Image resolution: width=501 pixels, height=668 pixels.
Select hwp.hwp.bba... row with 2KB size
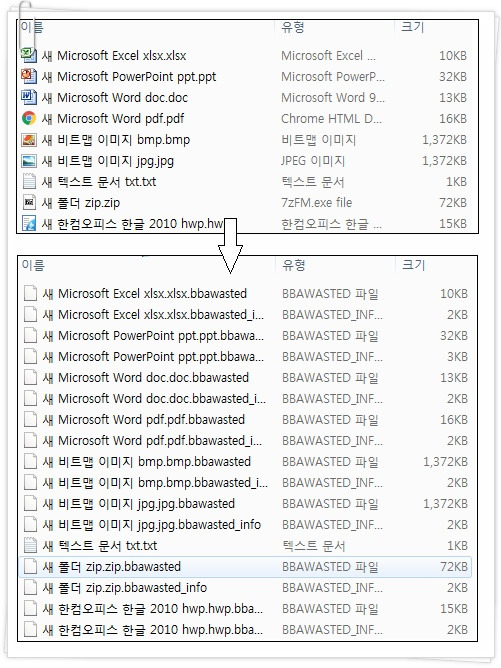pos(247,630)
